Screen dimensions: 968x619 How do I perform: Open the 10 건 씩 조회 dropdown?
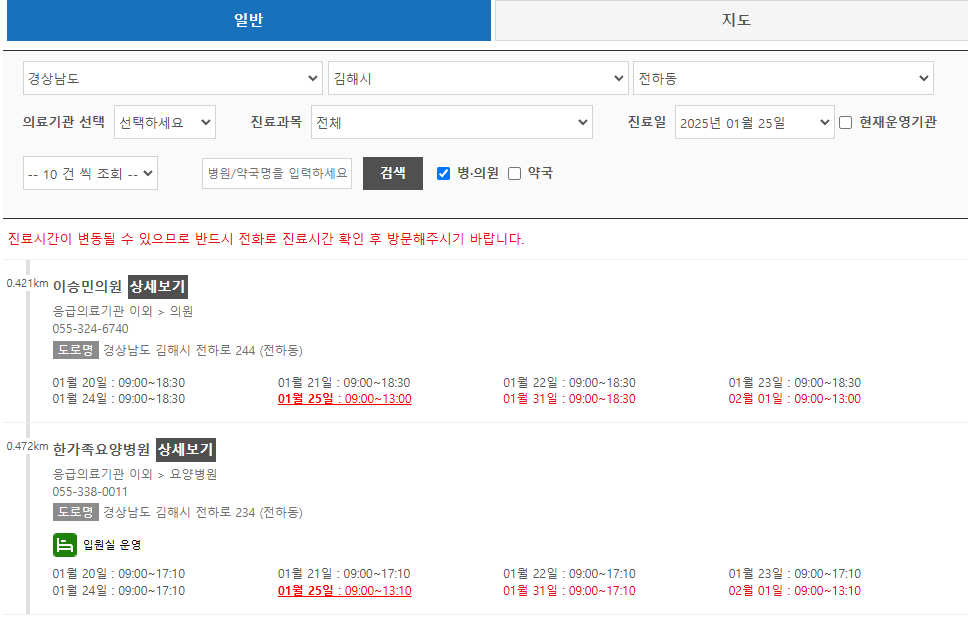pyautogui.click(x=90, y=173)
